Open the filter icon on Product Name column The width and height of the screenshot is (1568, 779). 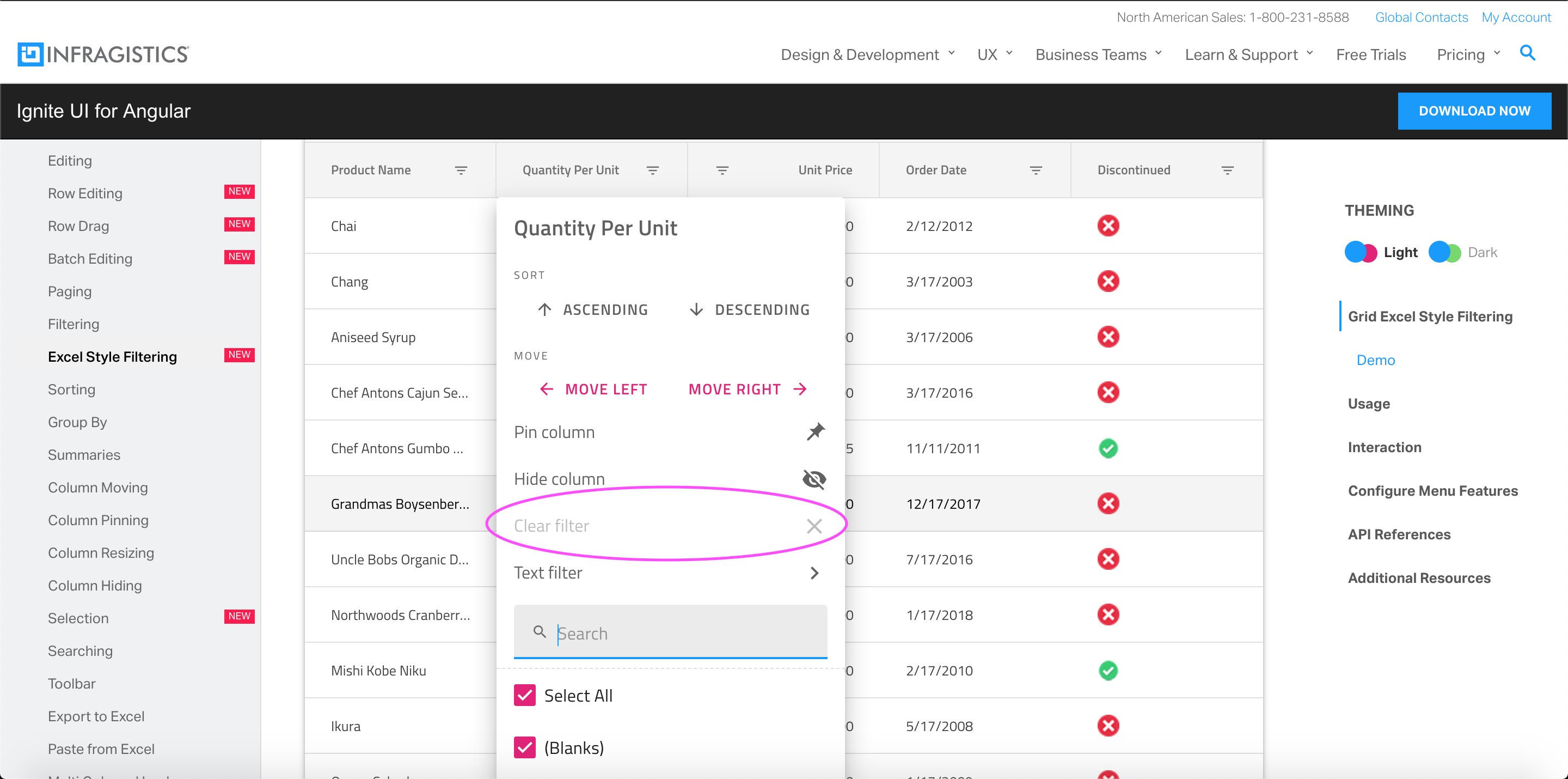(x=461, y=170)
